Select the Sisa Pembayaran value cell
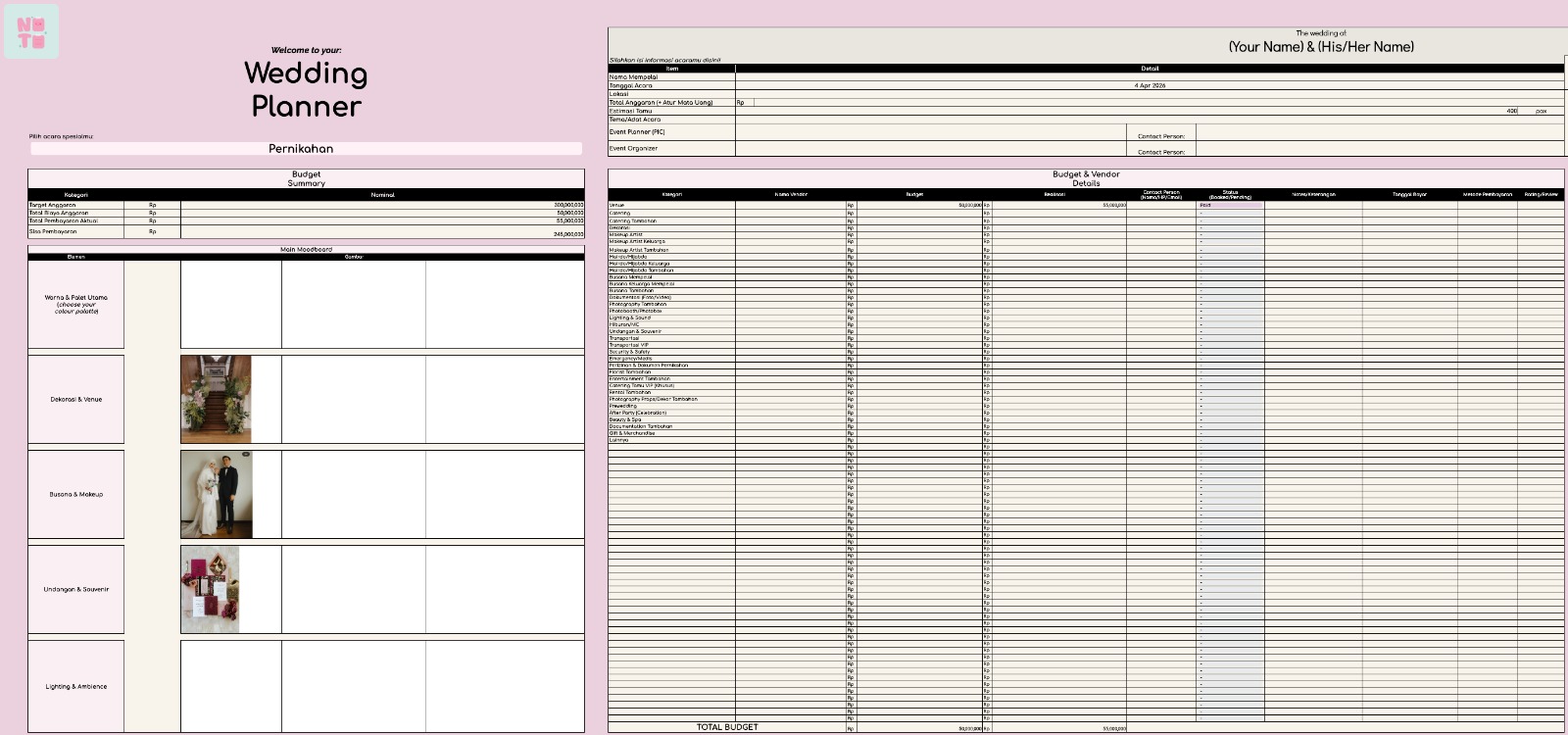The height and width of the screenshot is (735, 1568). pos(382,233)
